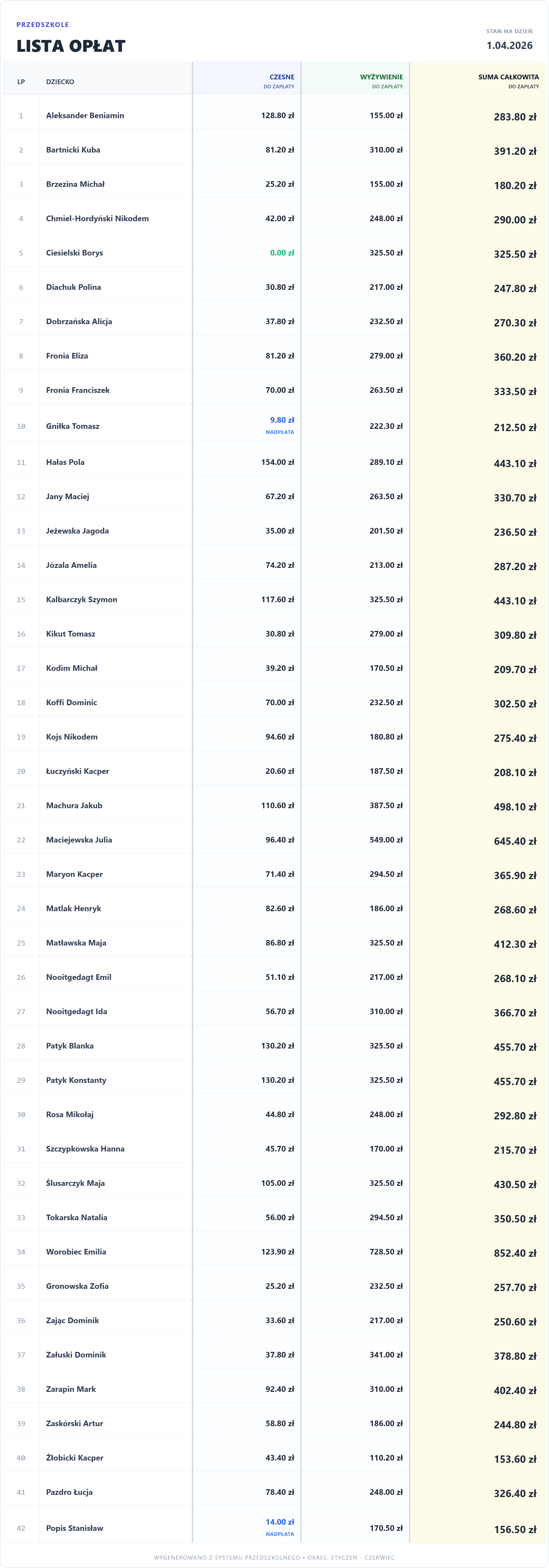Select the Aleksander Beniamin row name
549x1568 pixels.
[x=85, y=116]
